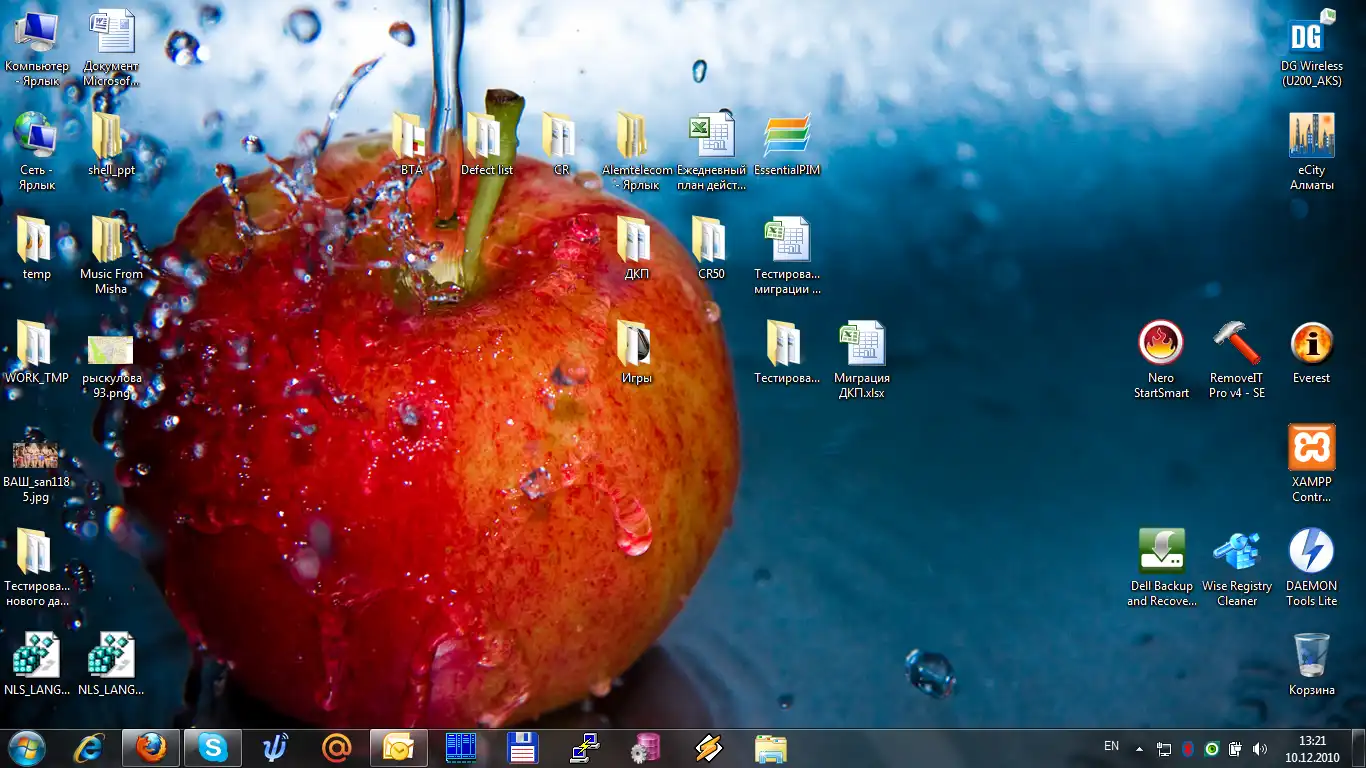1366x768 pixels.
Task: Select the XAMPP Control Panel shortcut
Action: point(1311,449)
